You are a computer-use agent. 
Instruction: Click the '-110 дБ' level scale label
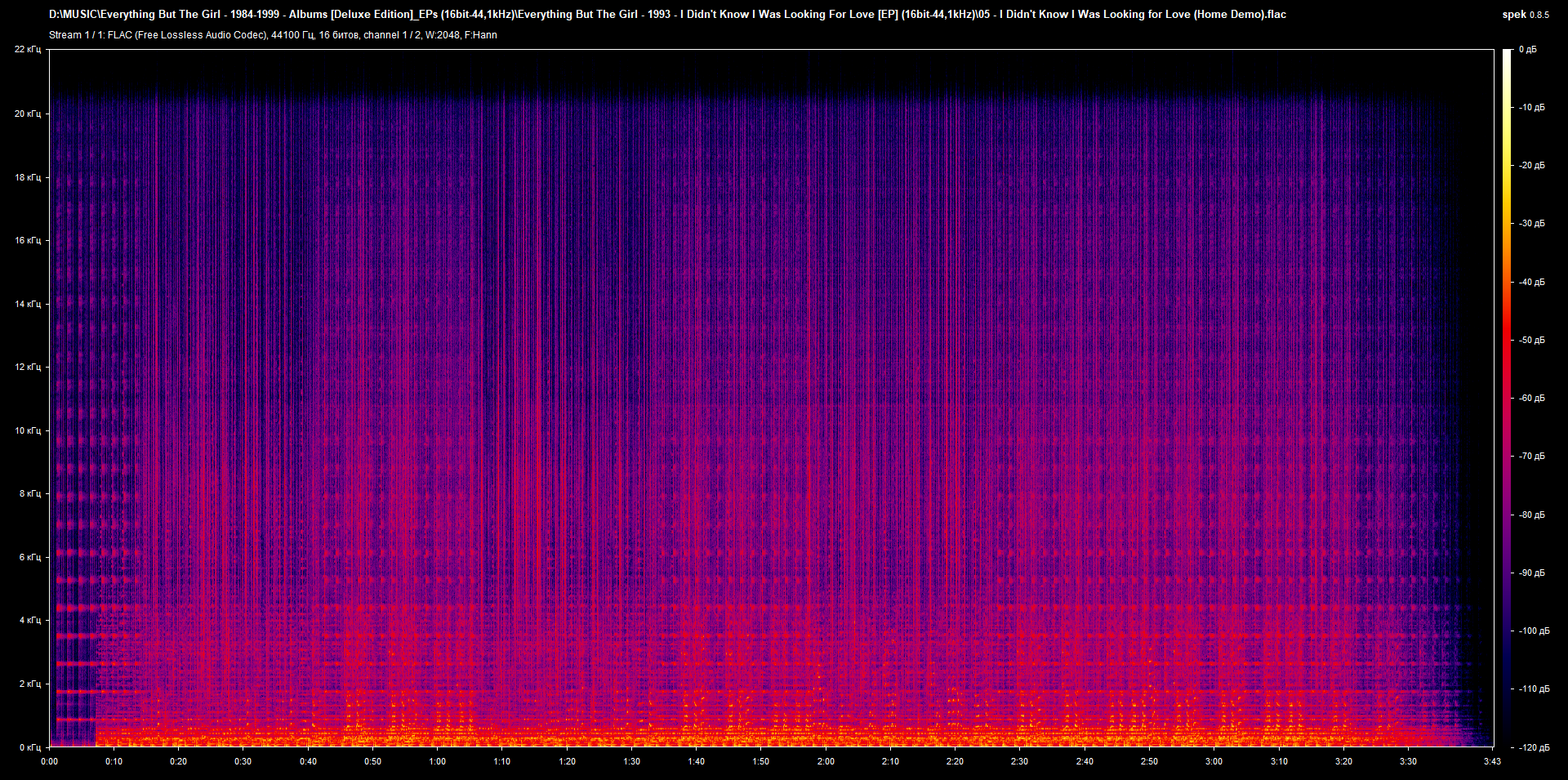1534,689
